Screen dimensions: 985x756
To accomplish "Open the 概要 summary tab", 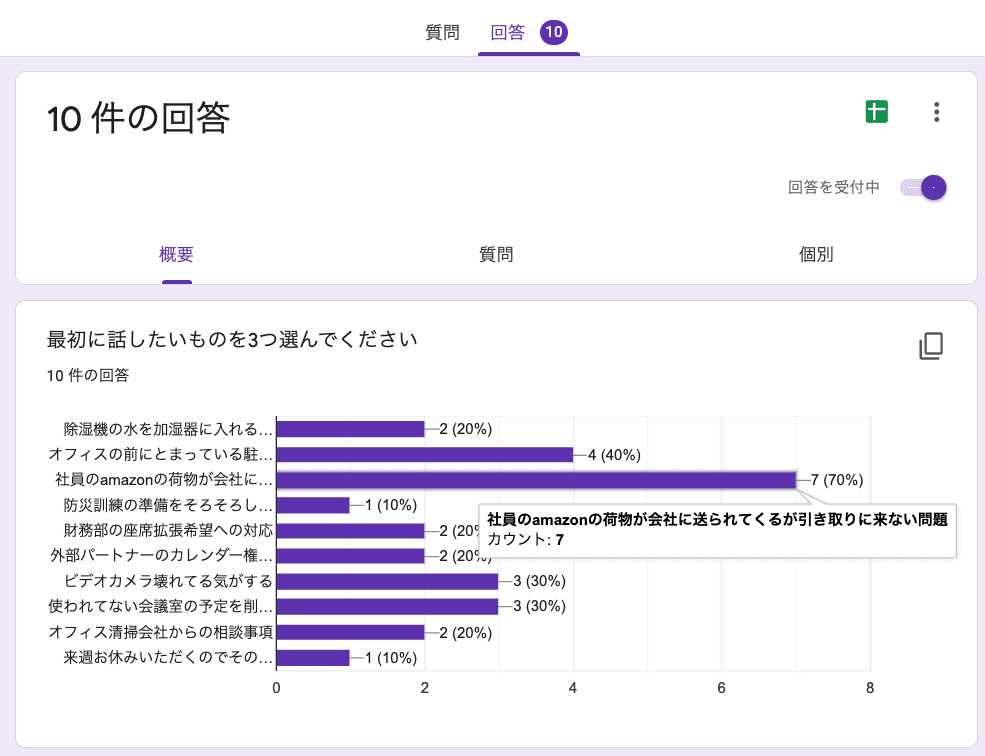I will click(177, 254).
